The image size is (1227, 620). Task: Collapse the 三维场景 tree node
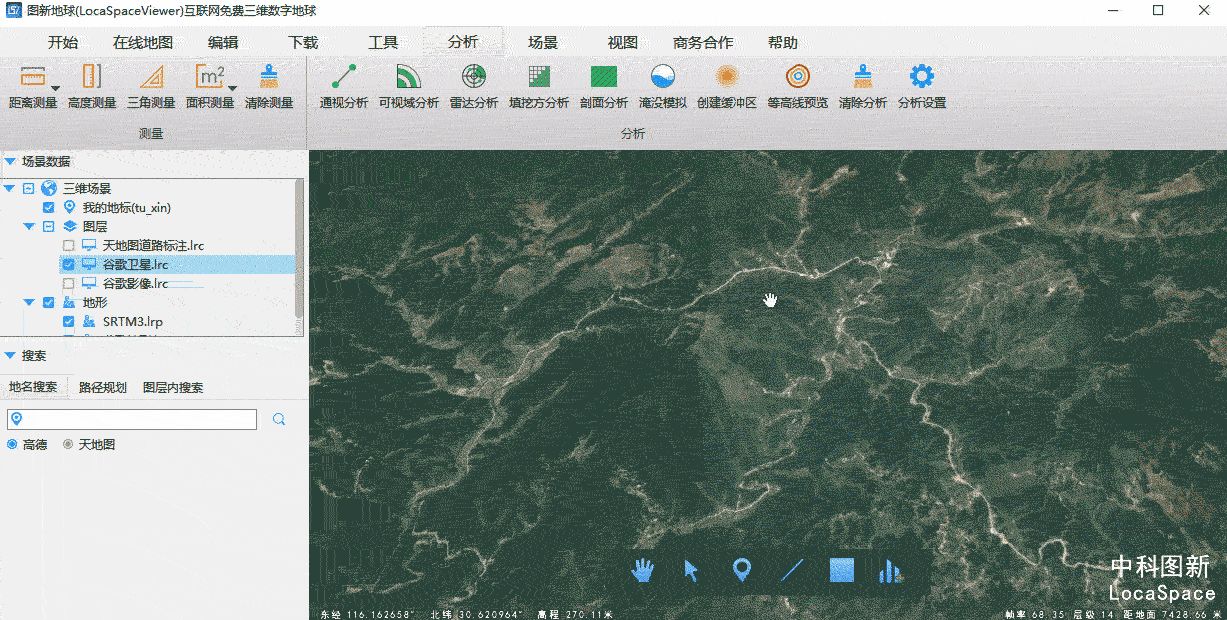pyautogui.click(x=9, y=188)
